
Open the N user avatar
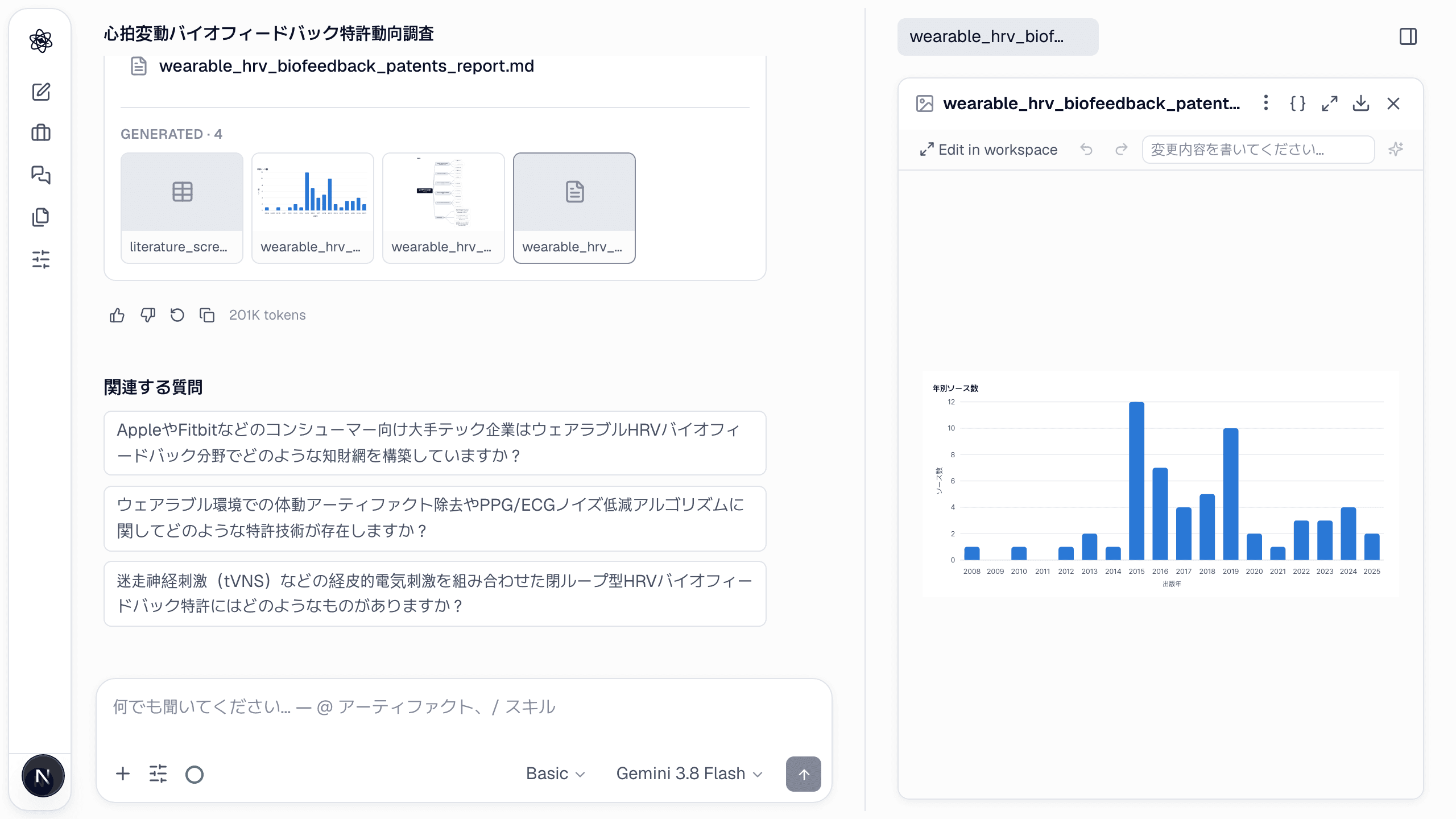click(x=43, y=776)
